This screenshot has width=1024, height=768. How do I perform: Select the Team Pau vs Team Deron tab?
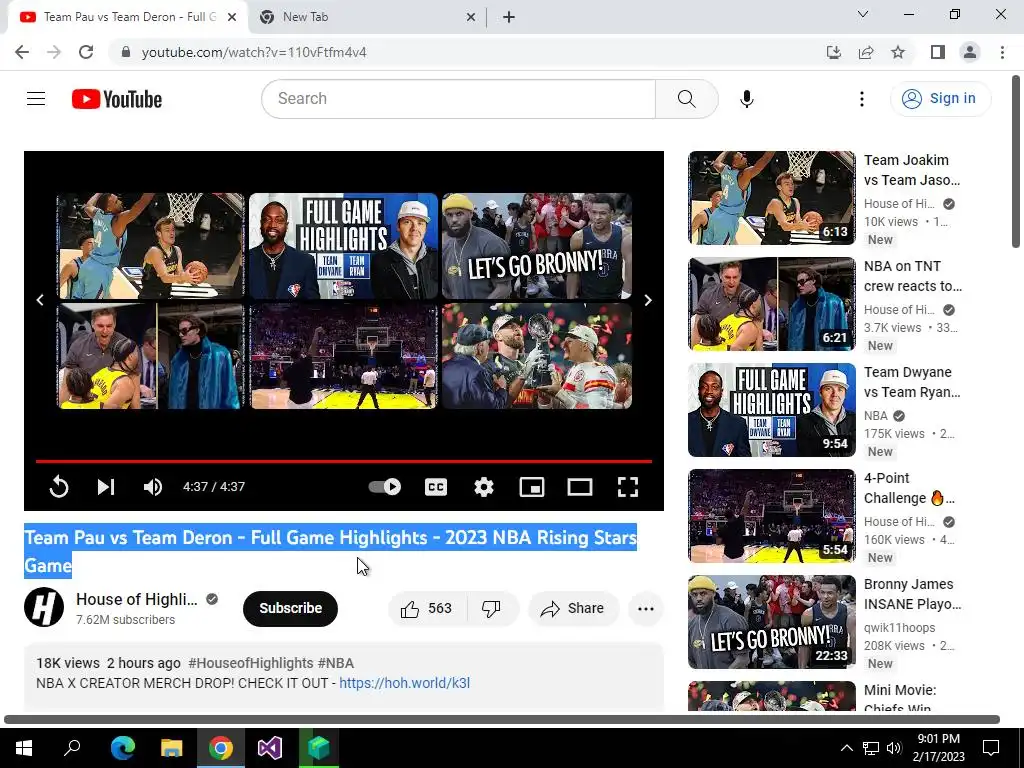click(x=128, y=17)
